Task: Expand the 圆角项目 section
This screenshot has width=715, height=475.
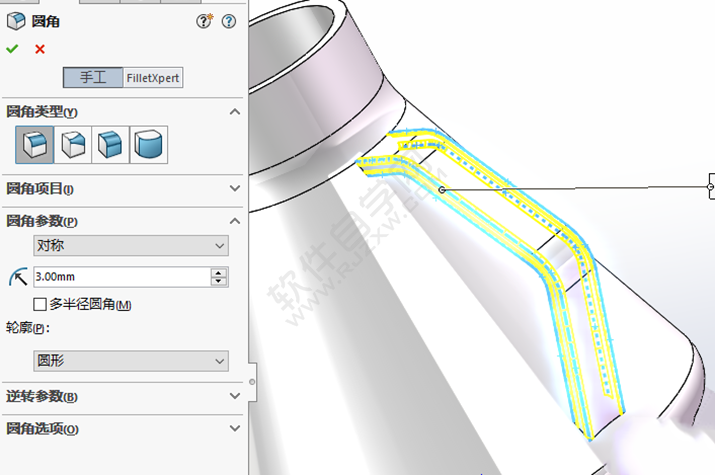Action: click(235, 188)
